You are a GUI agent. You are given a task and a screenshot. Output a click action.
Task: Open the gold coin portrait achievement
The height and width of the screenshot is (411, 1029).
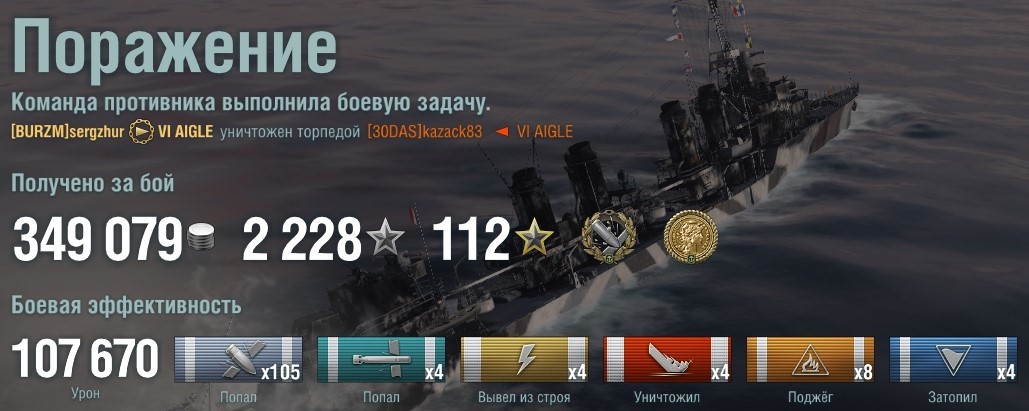click(690, 237)
